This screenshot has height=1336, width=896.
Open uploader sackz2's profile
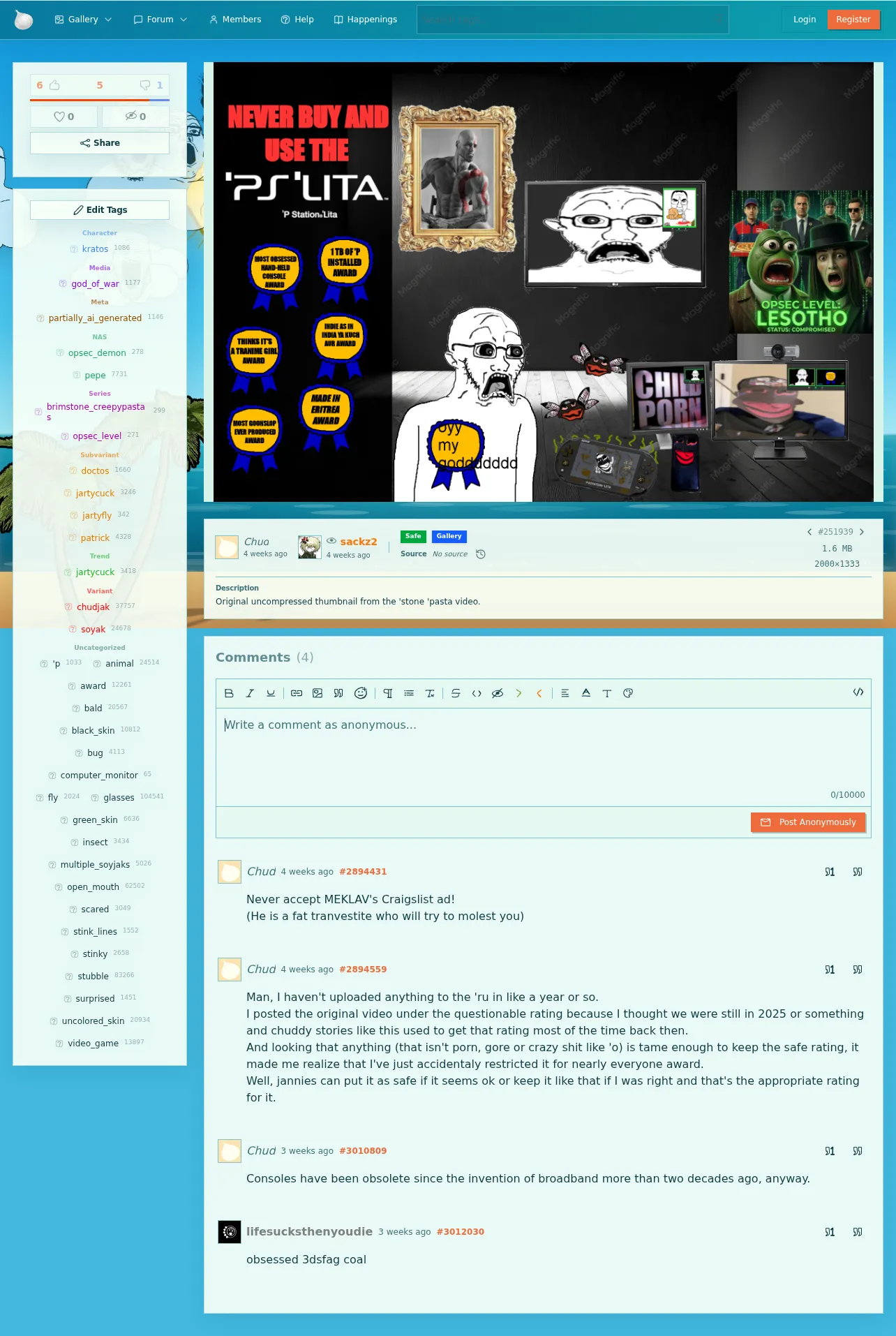click(359, 542)
